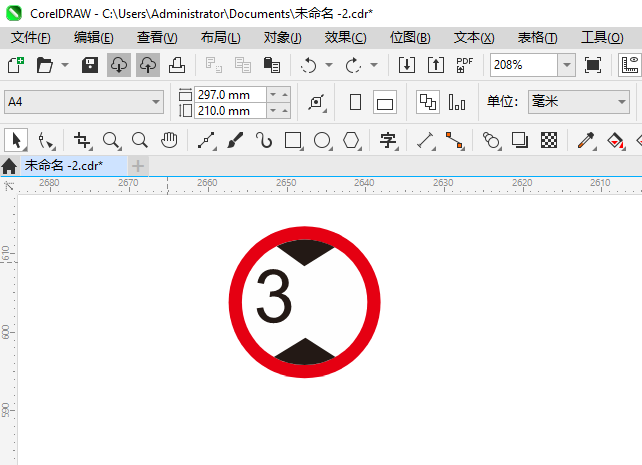Open the 文件(F) menu
The width and height of the screenshot is (642, 465).
pyautogui.click(x=30, y=38)
